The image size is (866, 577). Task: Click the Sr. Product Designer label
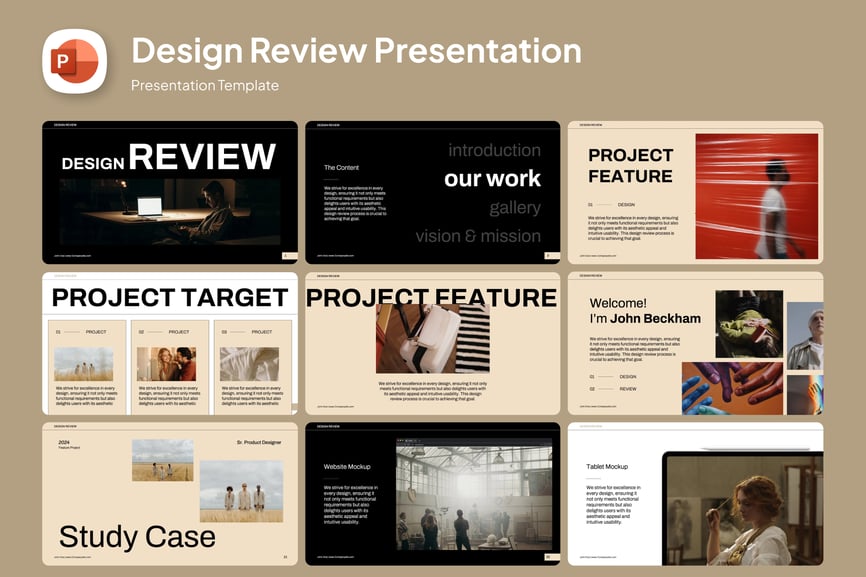coord(259,442)
